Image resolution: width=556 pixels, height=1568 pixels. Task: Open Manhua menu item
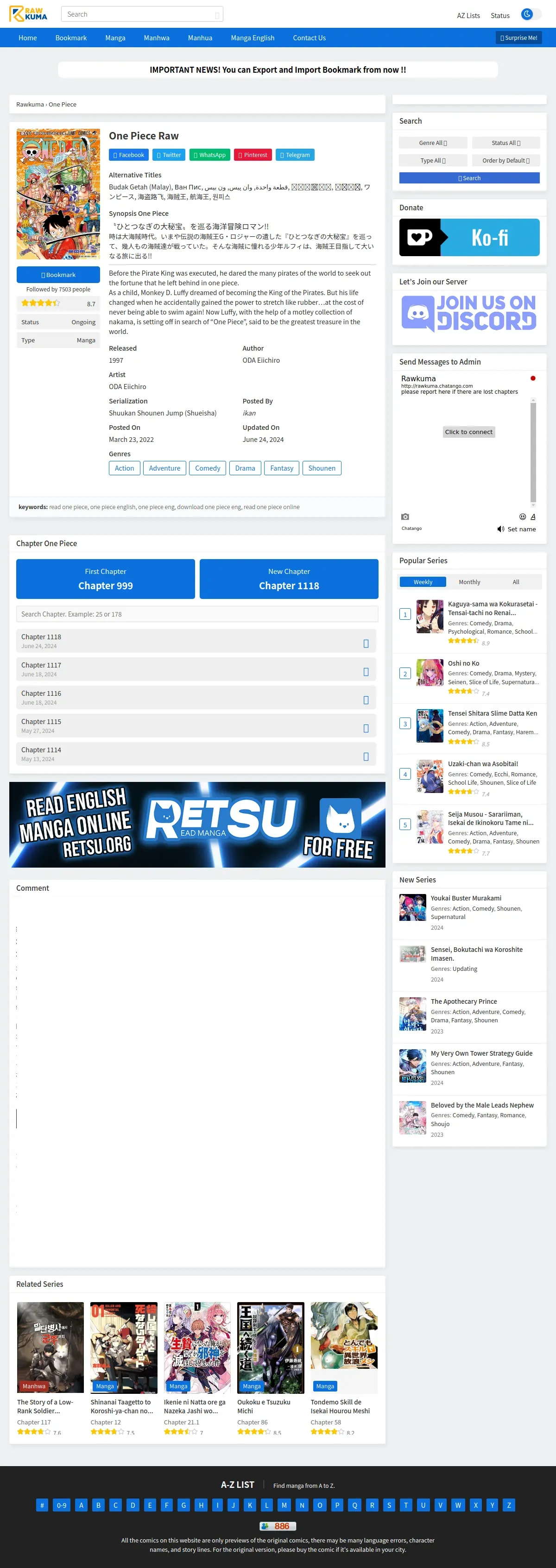pyautogui.click(x=200, y=38)
